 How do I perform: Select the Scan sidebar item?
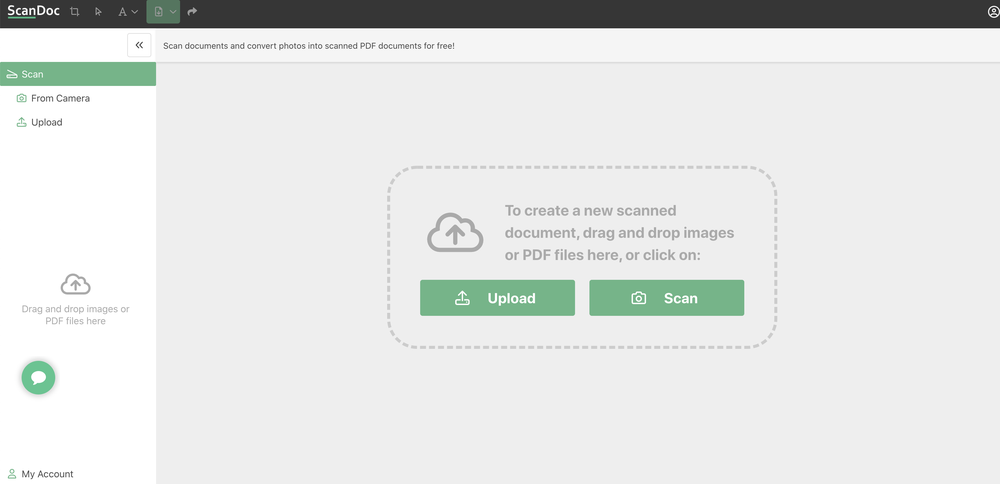click(x=78, y=74)
